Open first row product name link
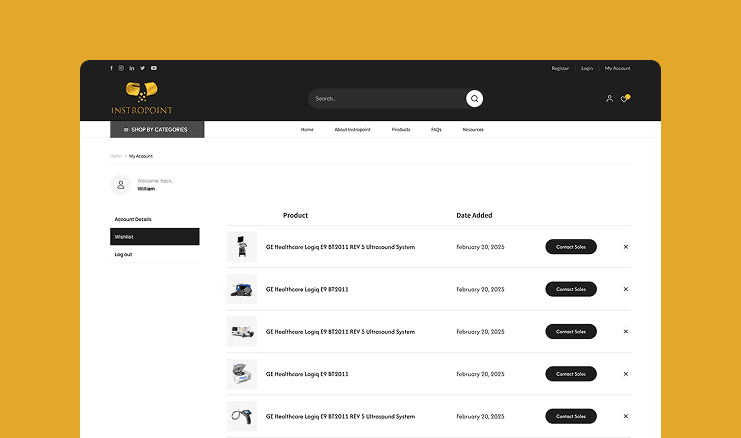This screenshot has width=741, height=438. (x=340, y=247)
